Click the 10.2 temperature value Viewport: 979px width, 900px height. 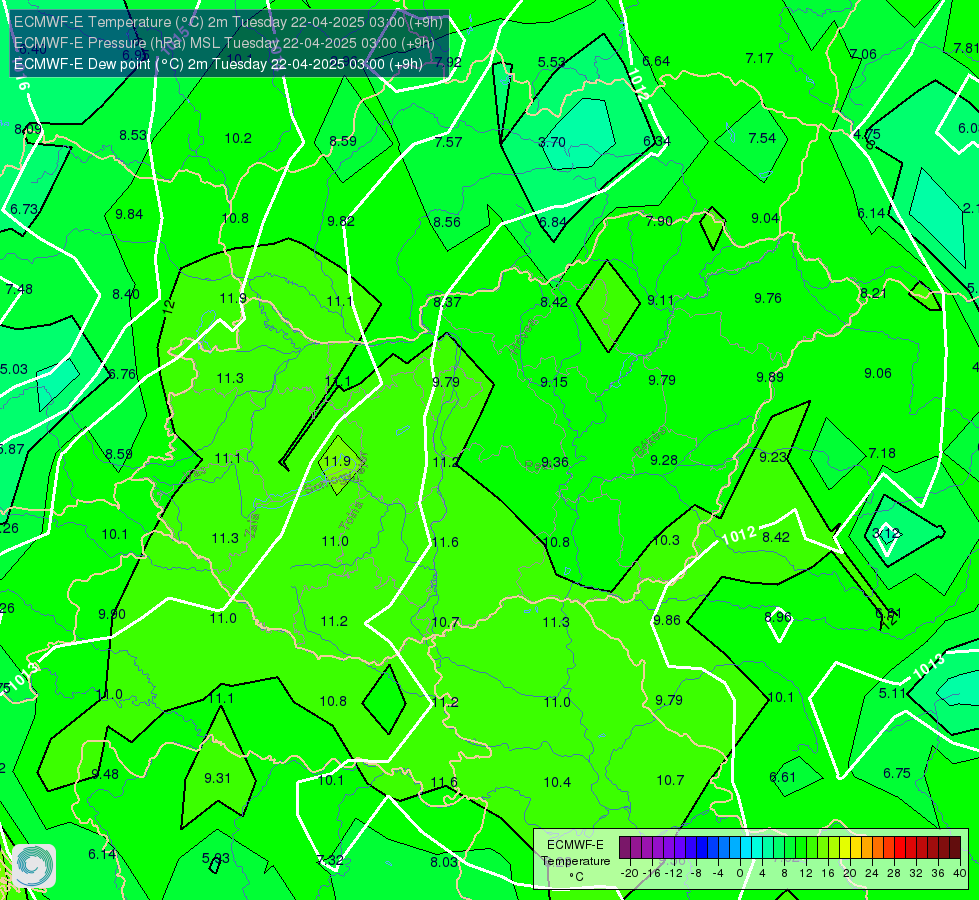(x=238, y=139)
